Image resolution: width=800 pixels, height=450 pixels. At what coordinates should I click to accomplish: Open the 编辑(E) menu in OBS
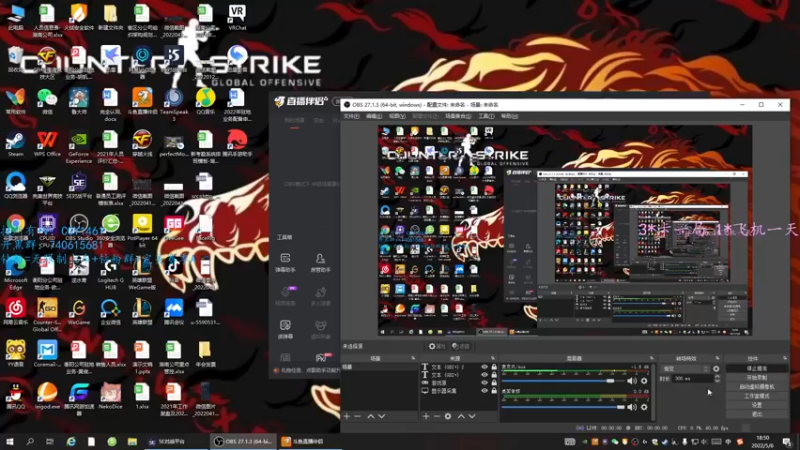click(x=373, y=116)
